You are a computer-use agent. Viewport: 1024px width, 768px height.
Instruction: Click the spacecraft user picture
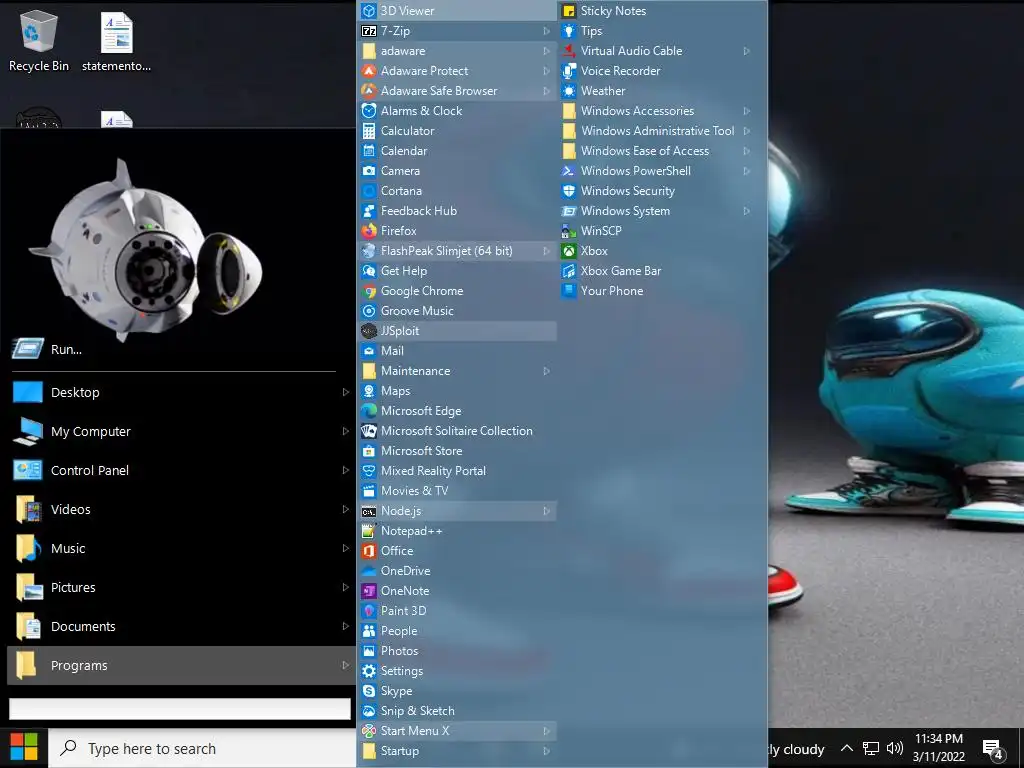145,250
